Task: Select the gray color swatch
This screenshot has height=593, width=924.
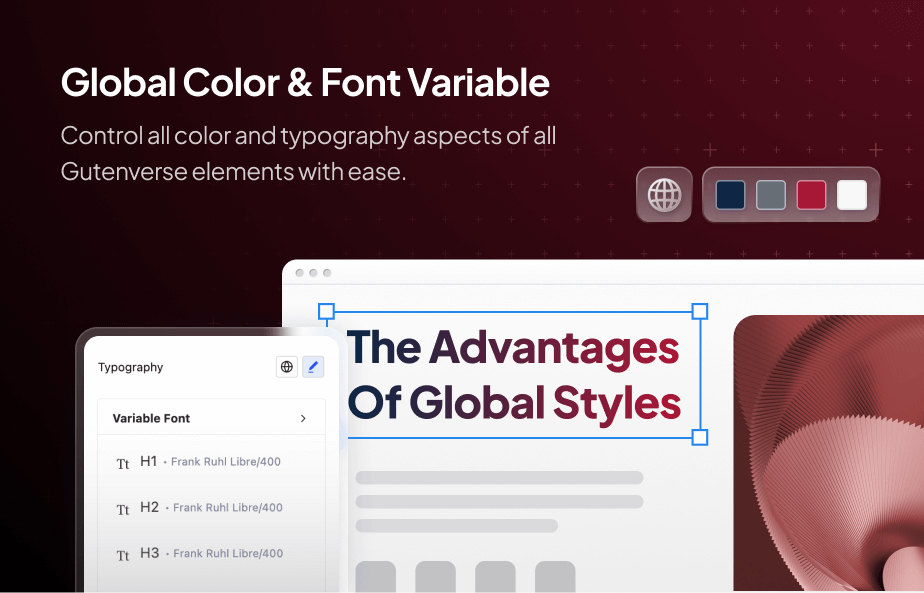Action: point(771,194)
